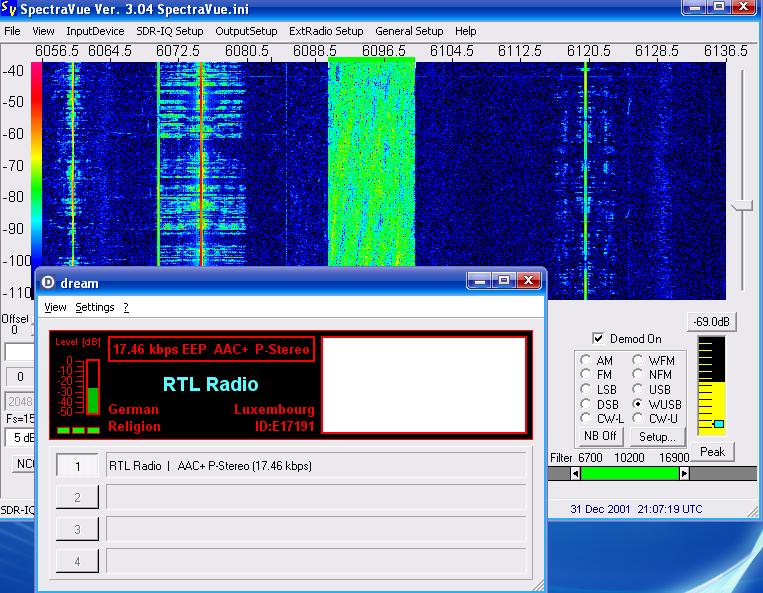763x593 pixels.
Task: Open the demodulator Setup... button
Action: [x=657, y=437]
